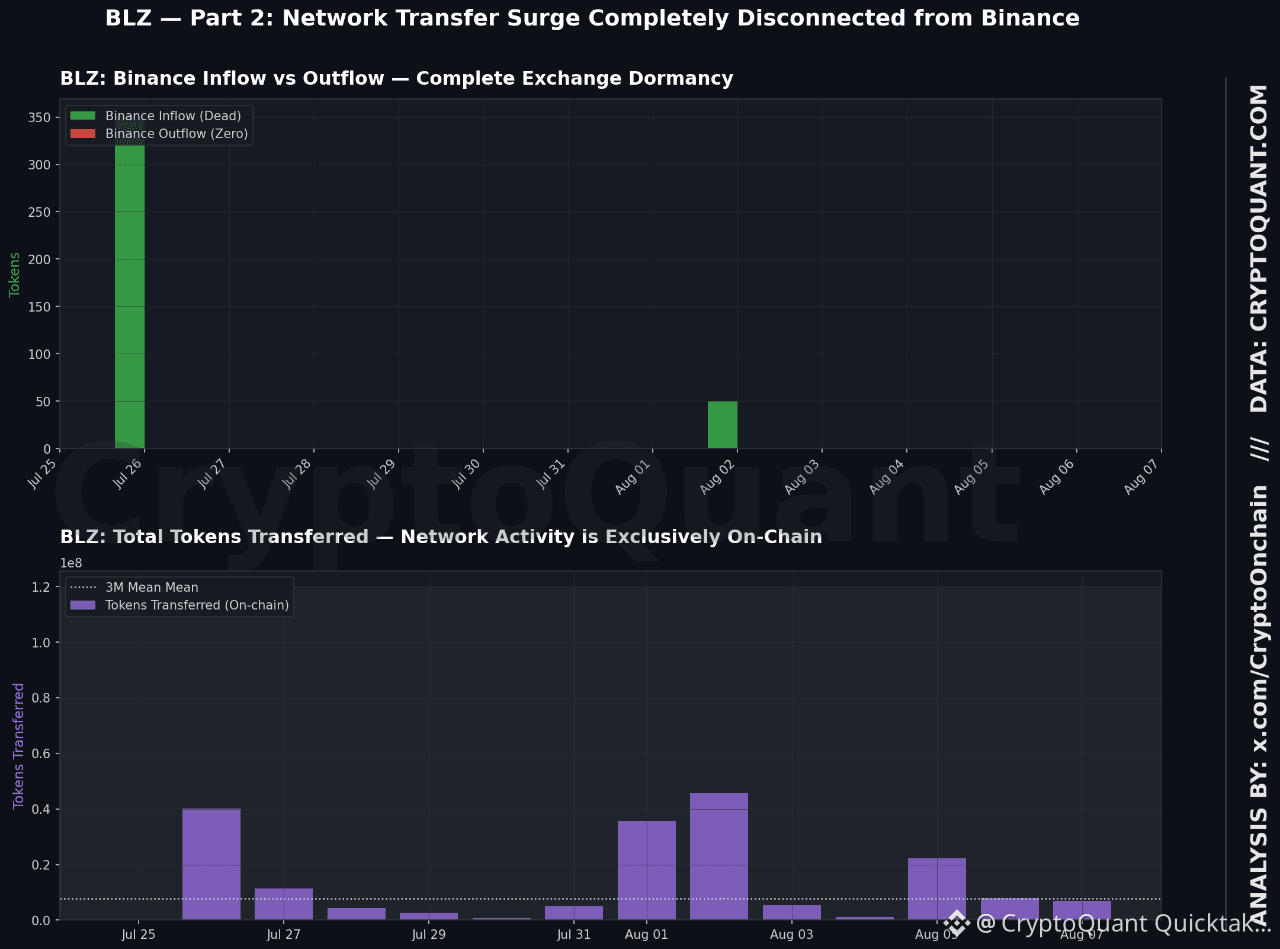Select the purple Aug 01 transfers bar

coord(647,870)
